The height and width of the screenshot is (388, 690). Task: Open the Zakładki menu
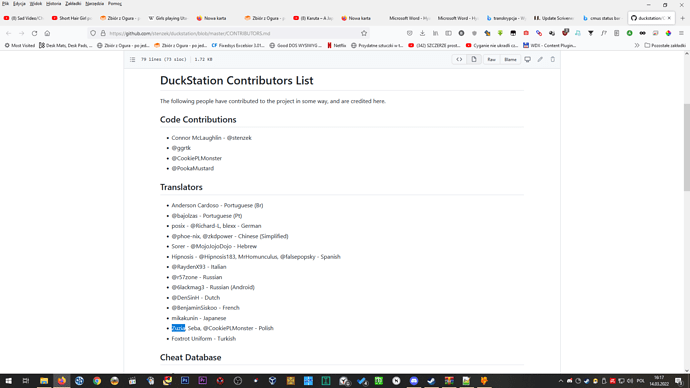point(73,4)
